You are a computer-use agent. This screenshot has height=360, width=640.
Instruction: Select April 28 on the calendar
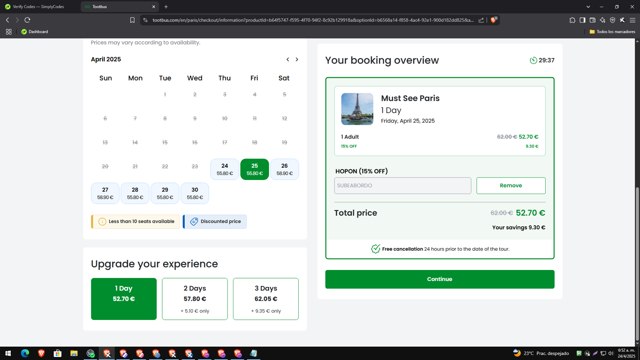135,193
